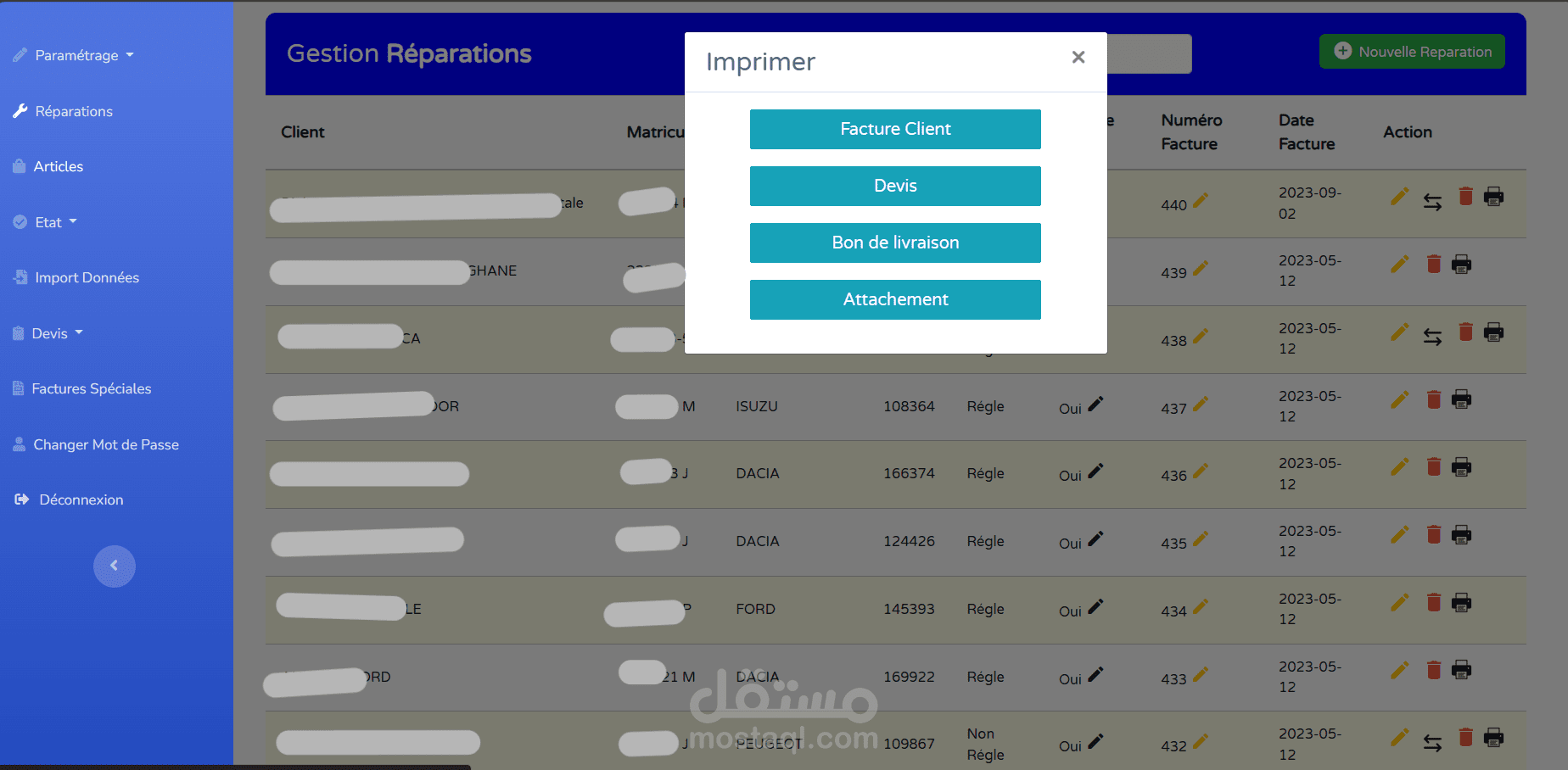Expand the Paramétrage sidebar menu
1568x770 pixels.
point(74,55)
